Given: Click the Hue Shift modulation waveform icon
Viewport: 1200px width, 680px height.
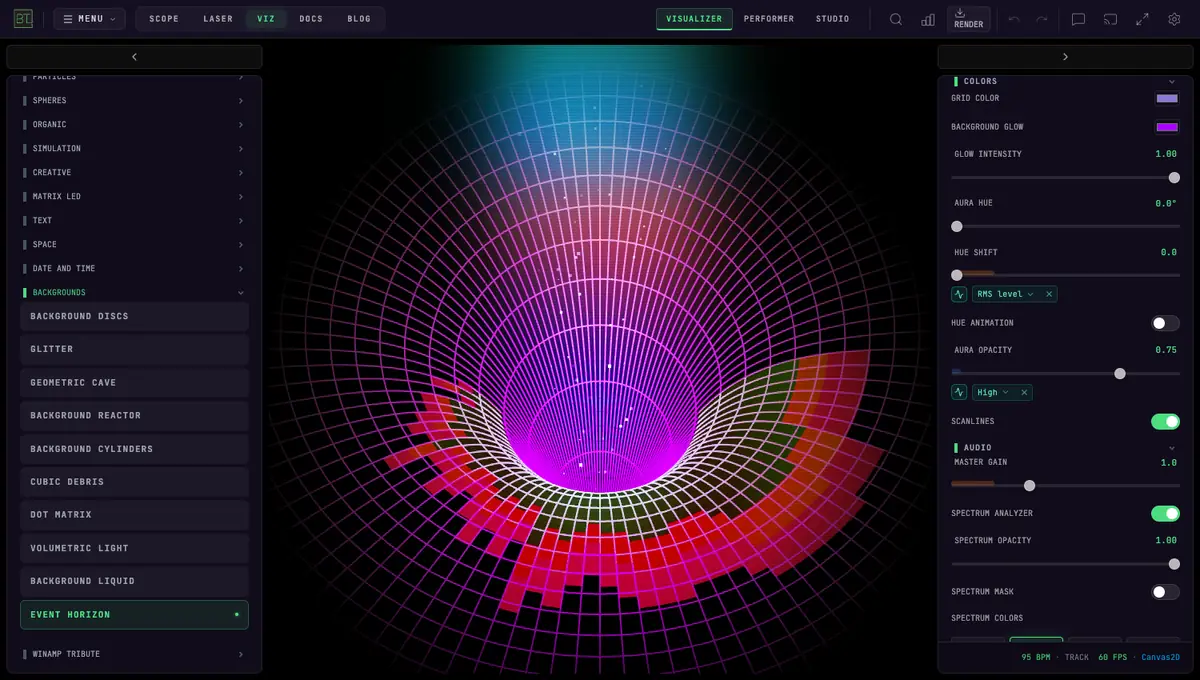Looking at the screenshot, I should pos(959,294).
